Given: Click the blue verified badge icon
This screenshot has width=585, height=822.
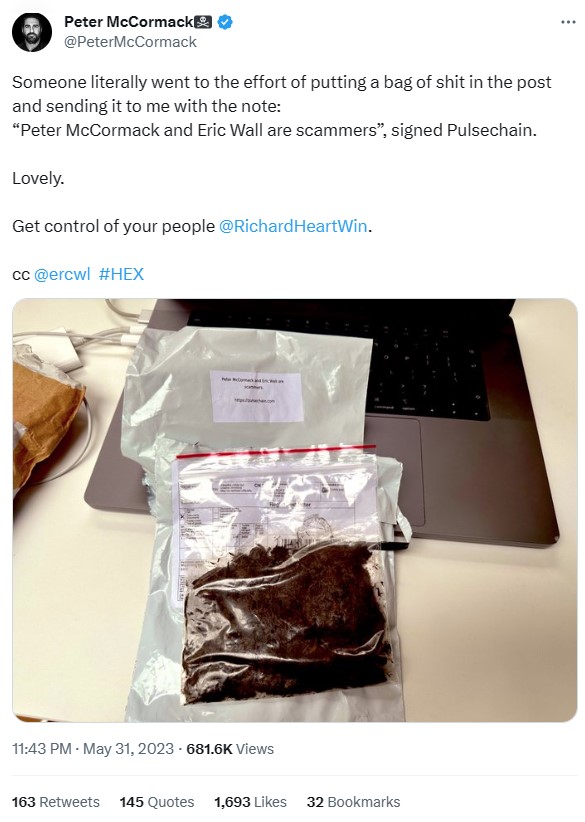Looking at the screenshot, I should pos(225,22).
